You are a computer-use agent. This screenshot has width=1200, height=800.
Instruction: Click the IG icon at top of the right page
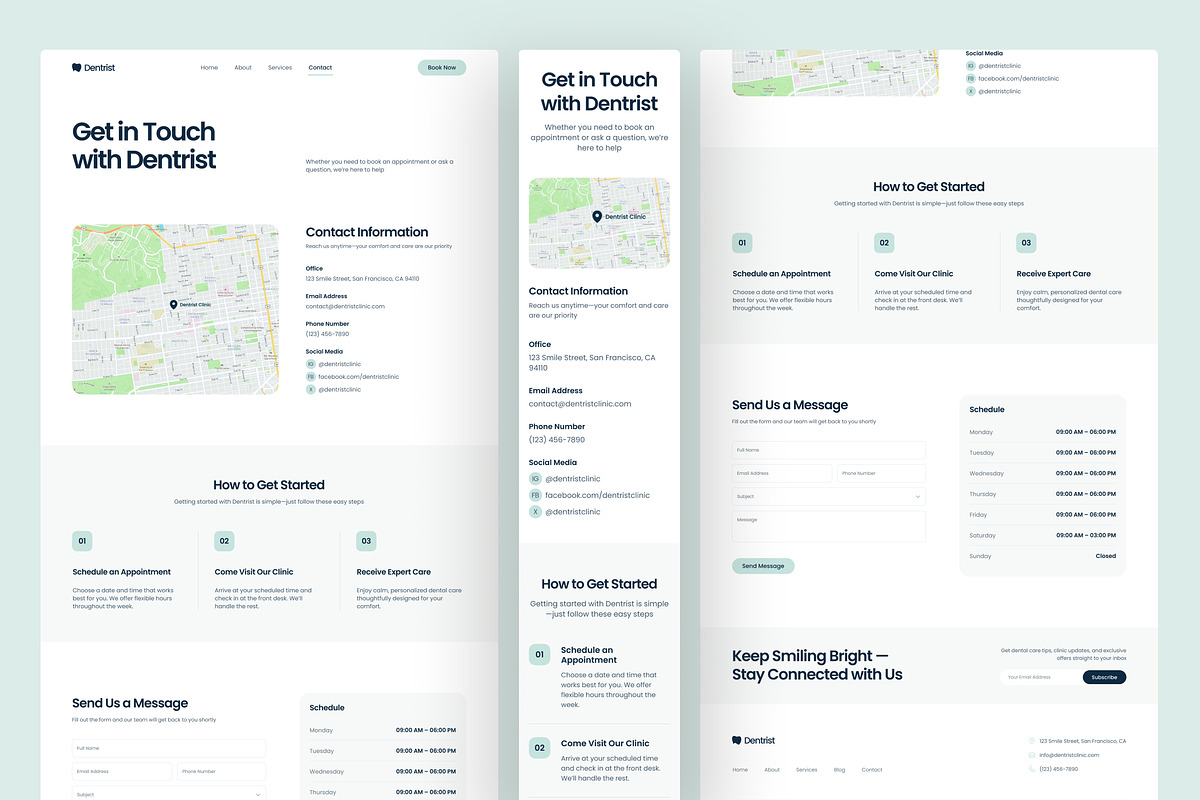click(x=970, y=65)
